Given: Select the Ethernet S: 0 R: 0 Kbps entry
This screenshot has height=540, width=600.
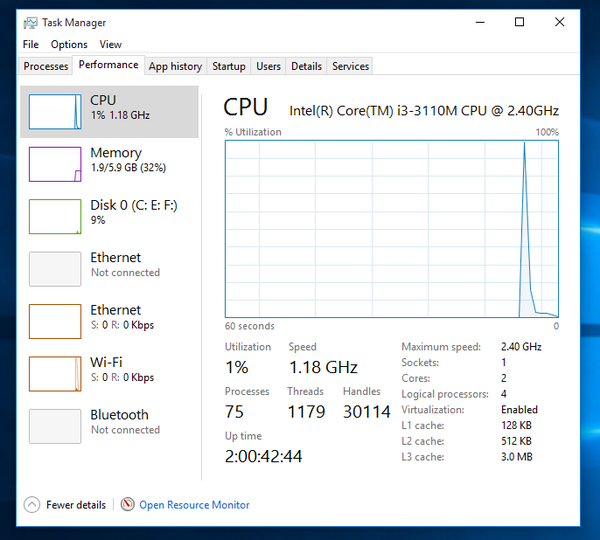Looking at the screenshot, I should pyautogui.click(x=109, y=321).
